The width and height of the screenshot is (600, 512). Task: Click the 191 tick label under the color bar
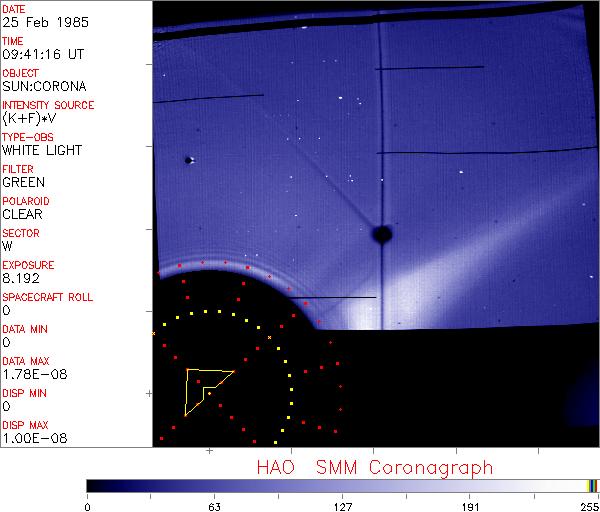470,505
